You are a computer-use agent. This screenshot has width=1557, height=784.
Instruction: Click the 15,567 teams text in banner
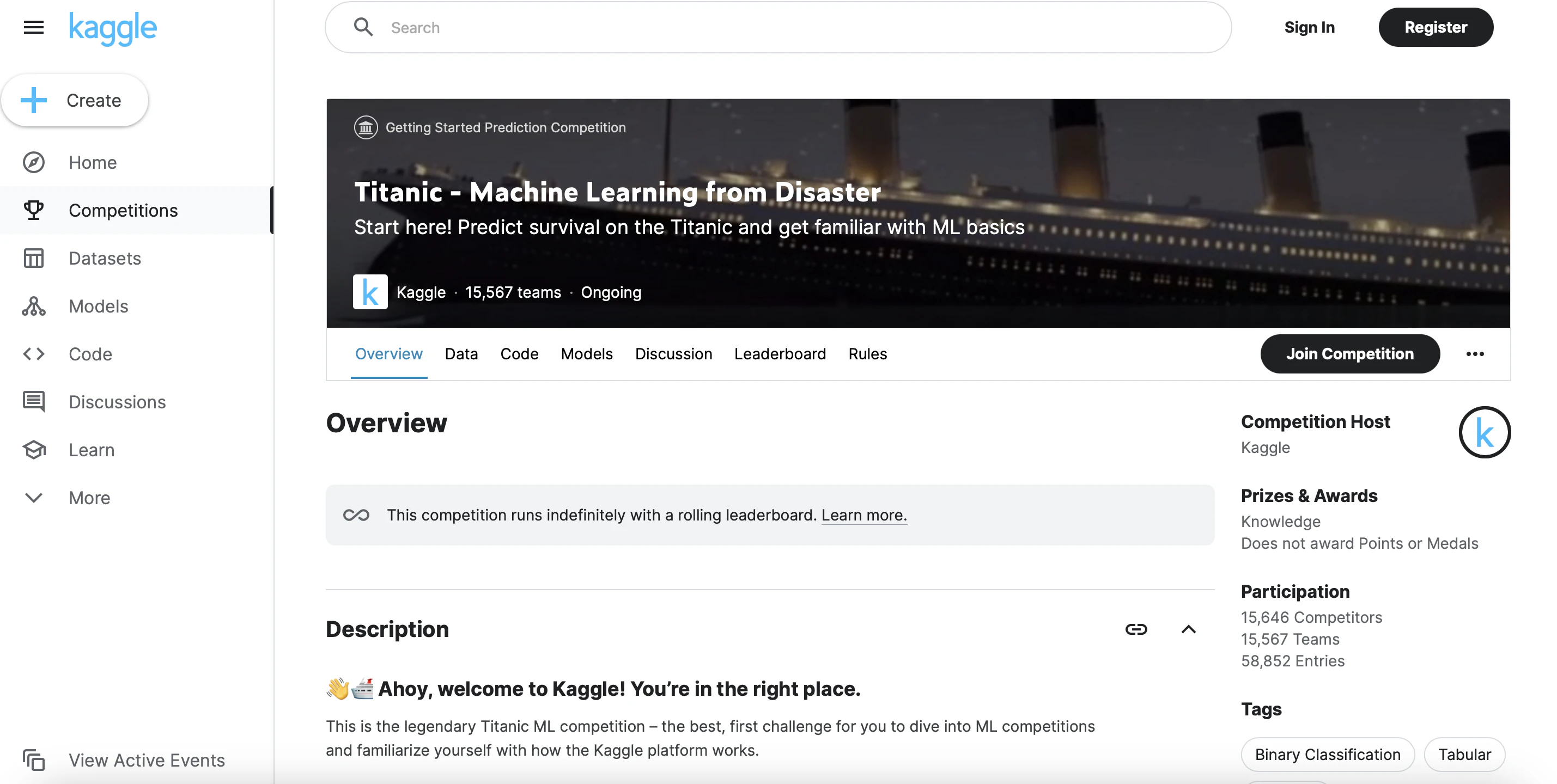(513, 292)
